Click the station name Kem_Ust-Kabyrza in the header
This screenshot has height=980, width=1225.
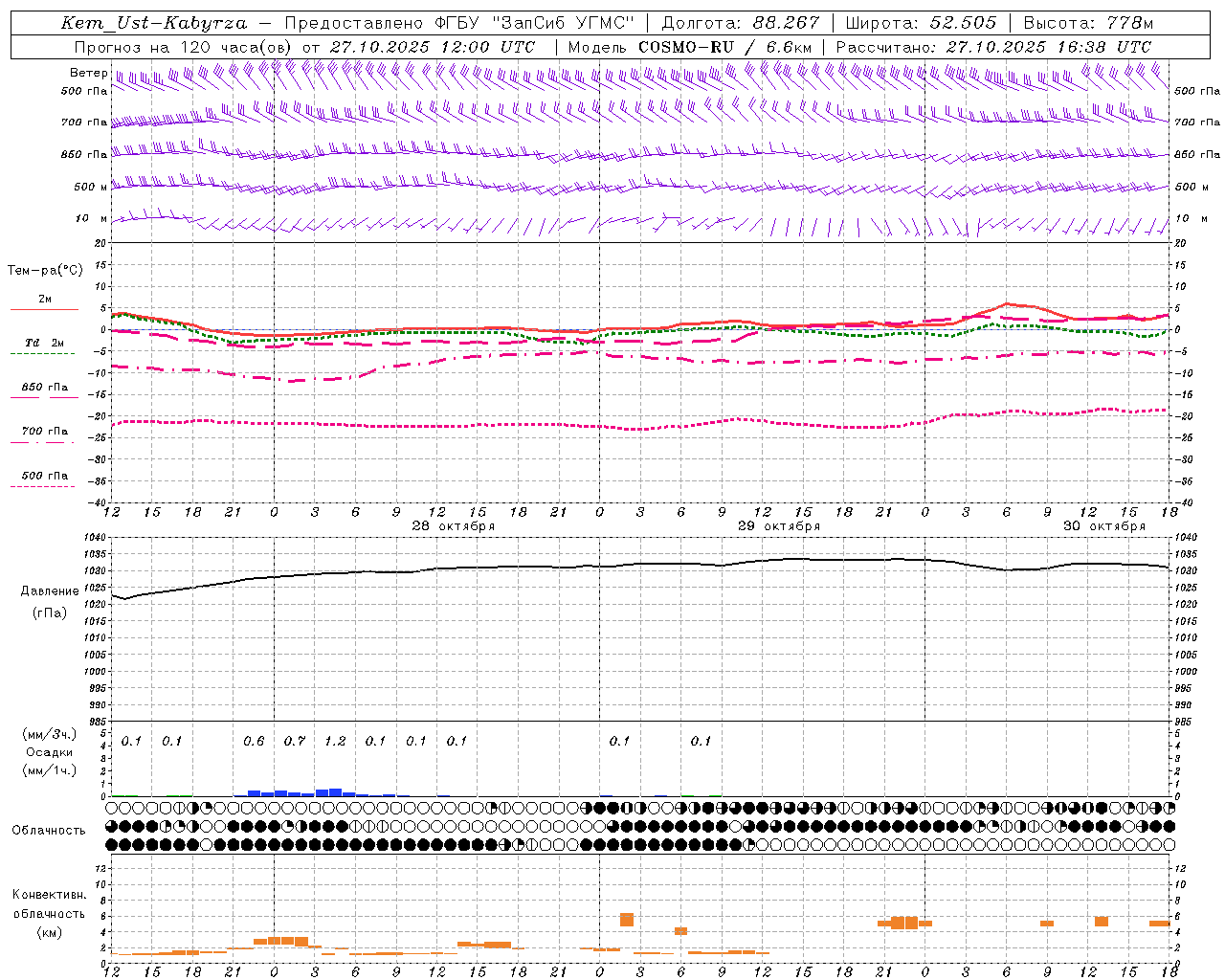[154, 23]
